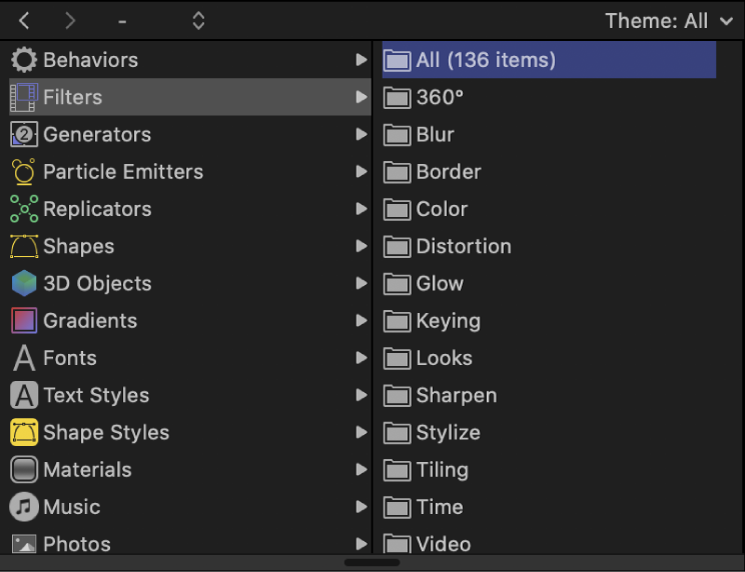Open the Stylize filters folder

pyautogui.click(x=447, y=433)
